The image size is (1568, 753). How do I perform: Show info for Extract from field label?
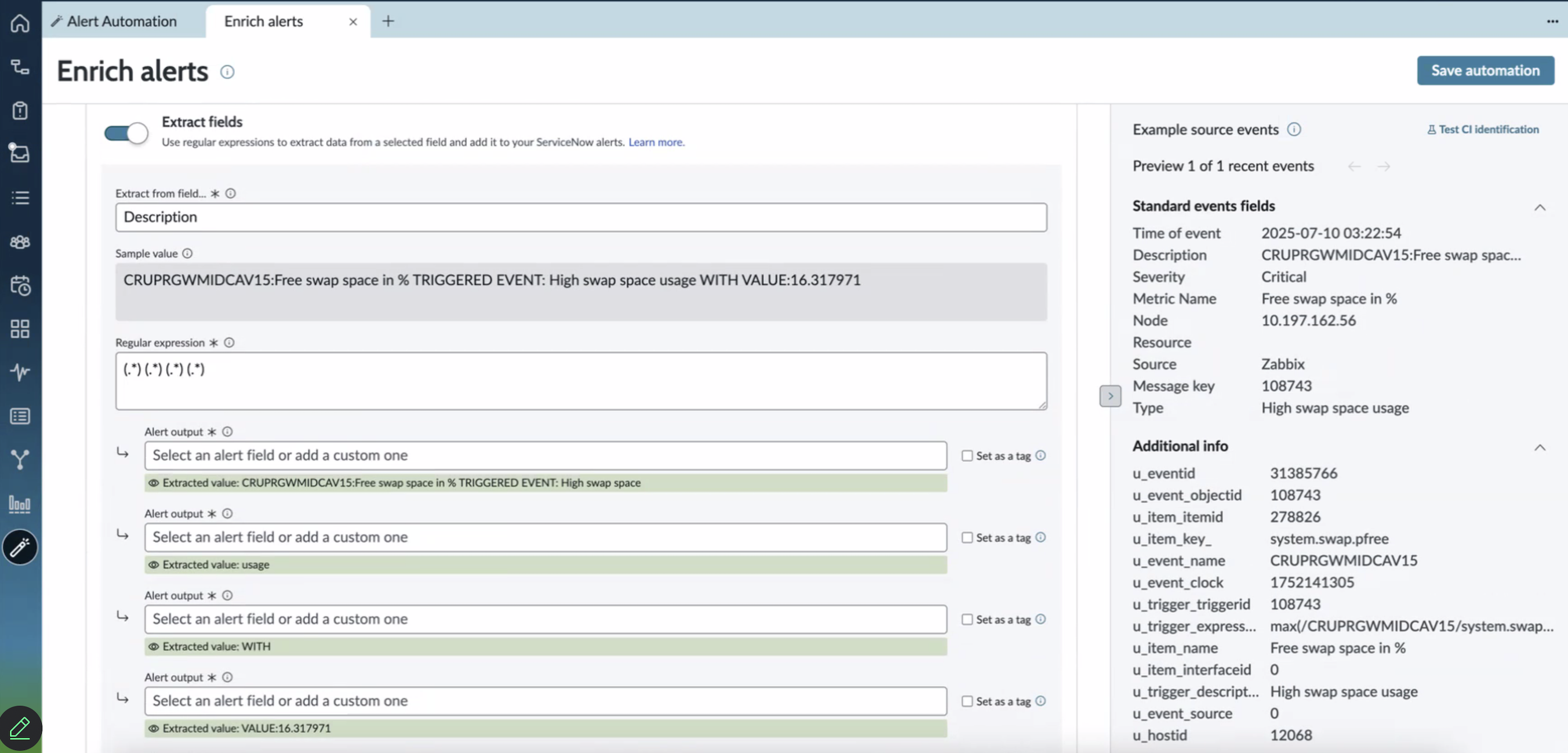tap(231, 194)
